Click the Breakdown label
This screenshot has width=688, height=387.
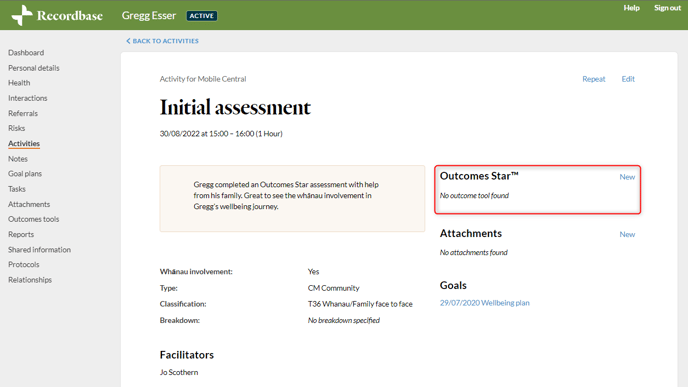pyautogui.click(x=179, y=320)
